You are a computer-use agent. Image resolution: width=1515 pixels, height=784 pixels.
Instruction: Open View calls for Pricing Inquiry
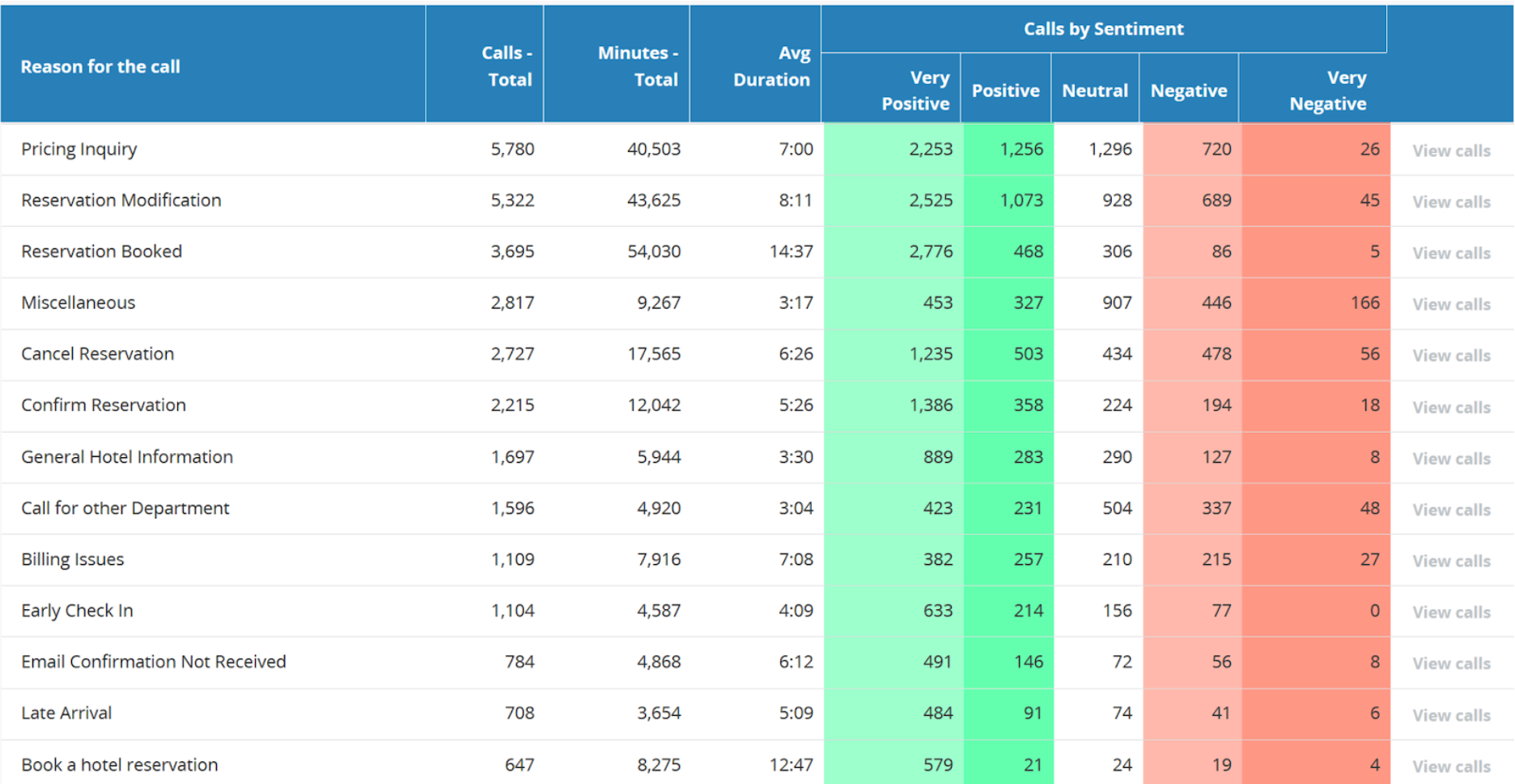click(1451, 150)
